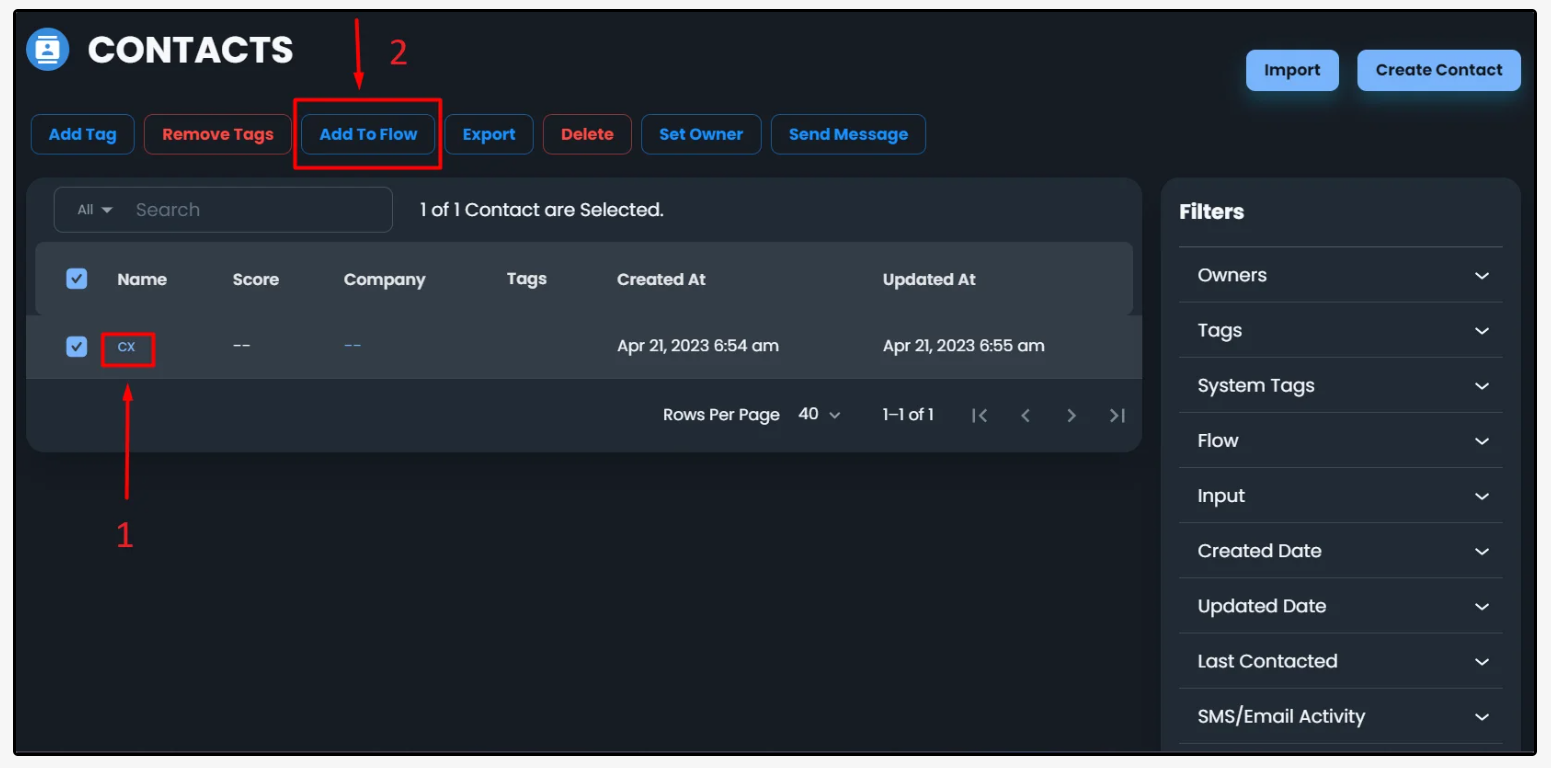This screenshot has width=1551, height=768.
Task: Uncheck the CX contact row checkbox
Action: tap(77, 346)
